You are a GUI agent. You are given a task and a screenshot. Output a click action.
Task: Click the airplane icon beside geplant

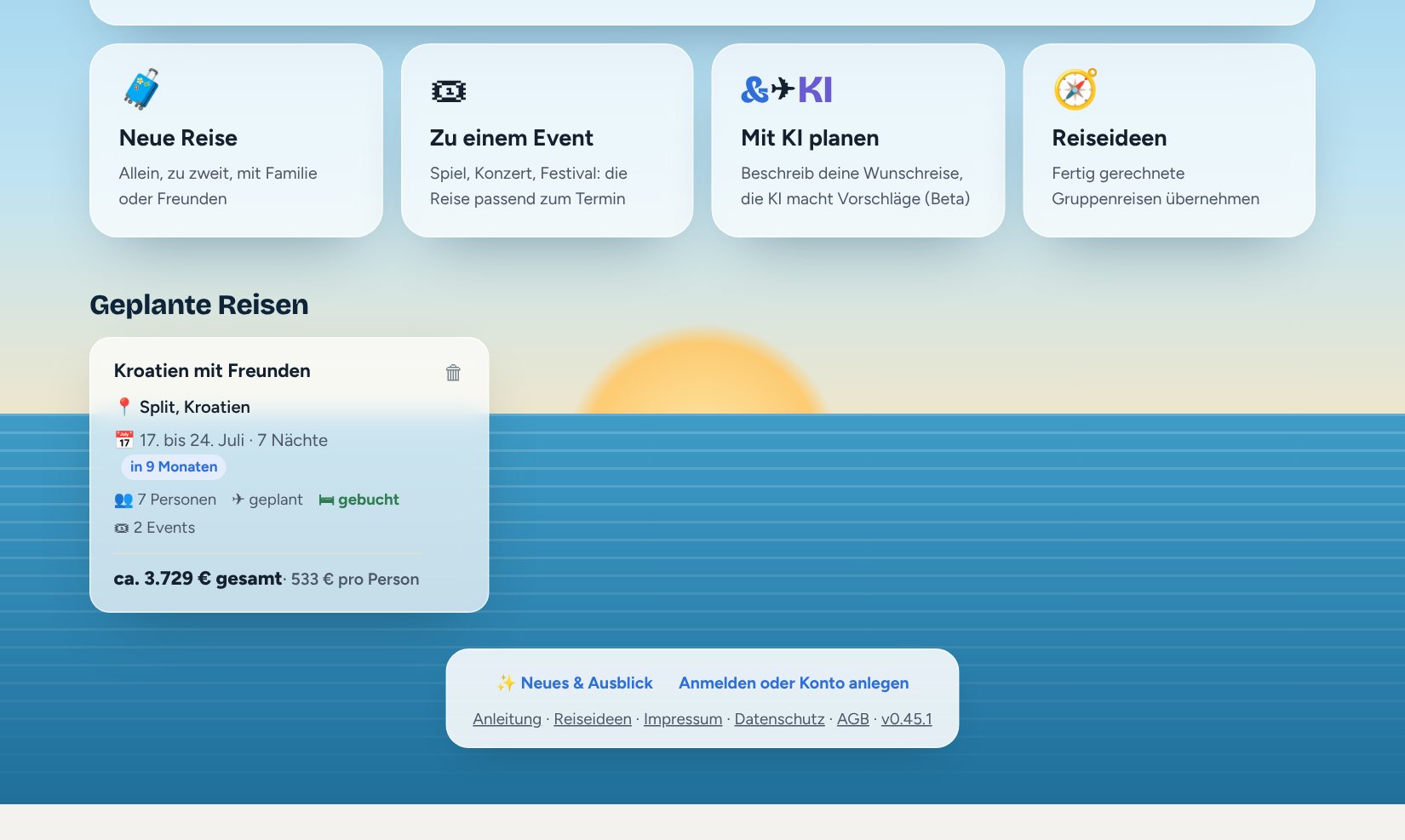(x=238, y=500)
